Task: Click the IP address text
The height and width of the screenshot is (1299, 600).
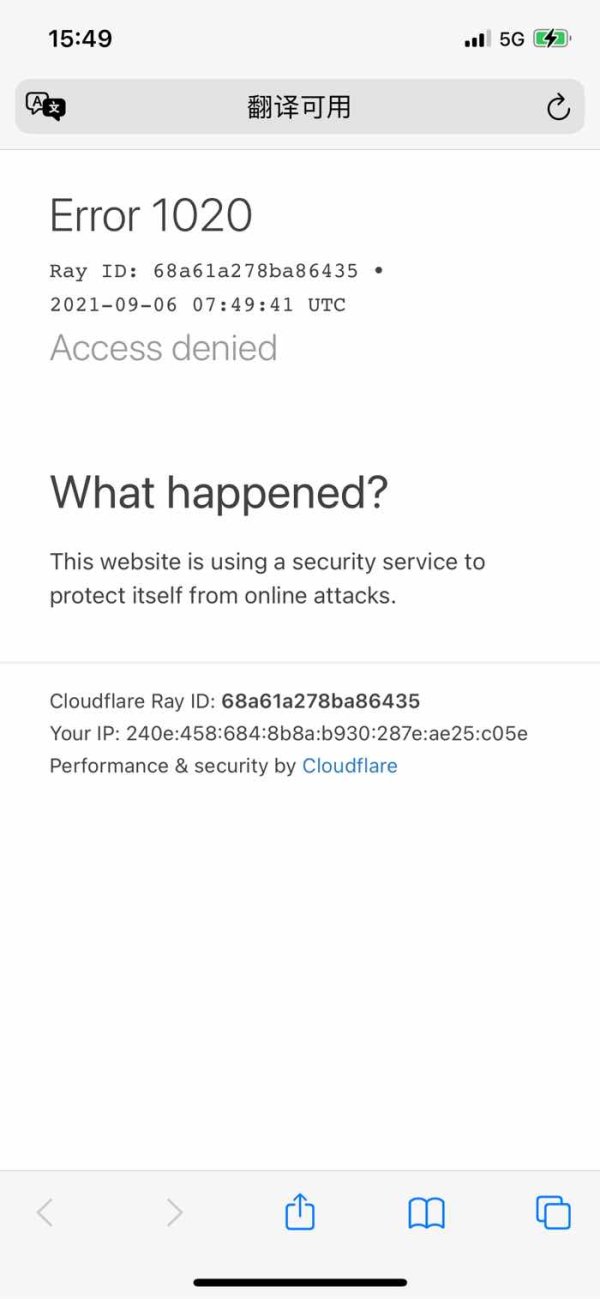Action: [x=327, y=734]
